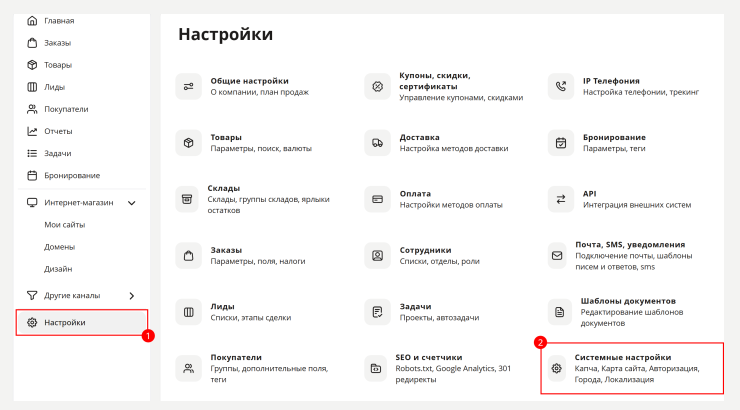Open SEO и счетчики title
Viewport: 740px width, 410px height.
(429, 358)
